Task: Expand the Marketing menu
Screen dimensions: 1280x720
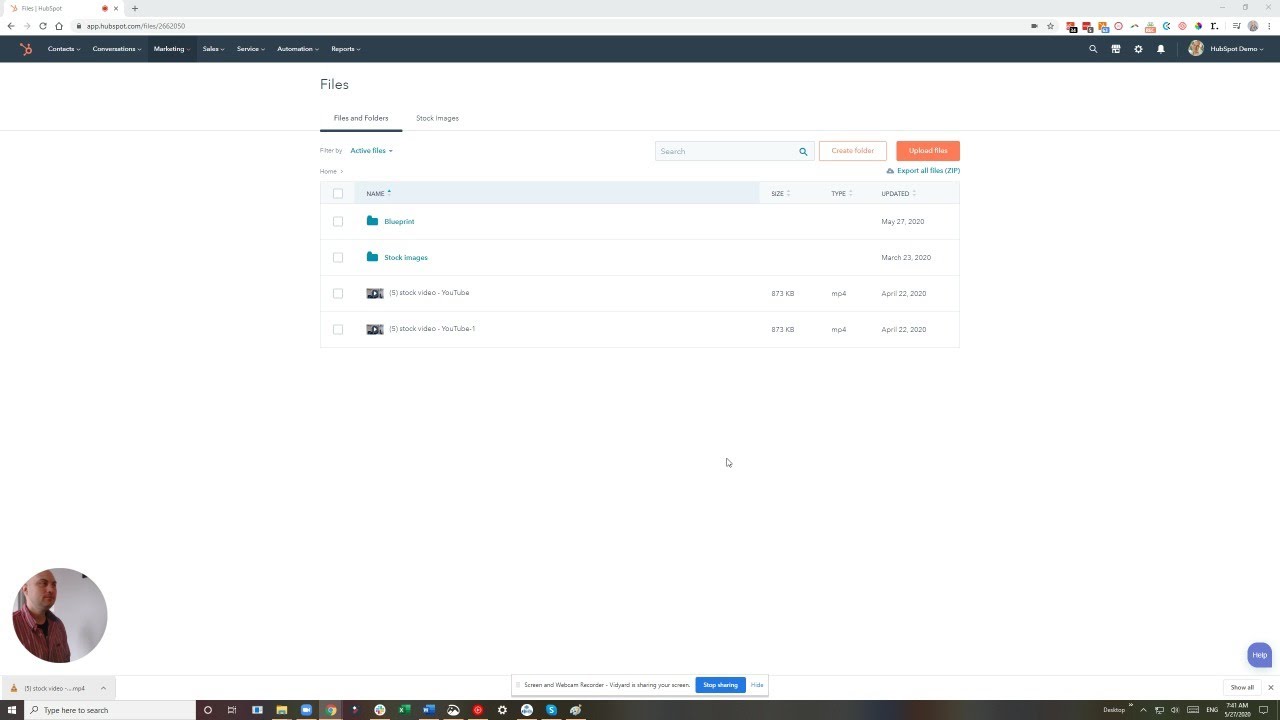Action: [171, 49]
